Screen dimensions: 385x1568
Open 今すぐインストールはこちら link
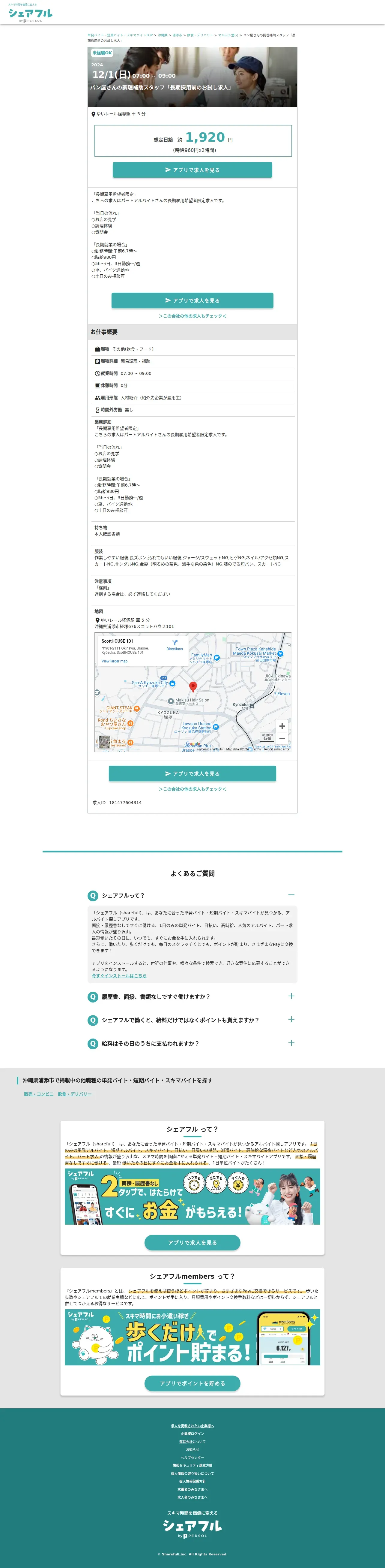tap(119, 975)
